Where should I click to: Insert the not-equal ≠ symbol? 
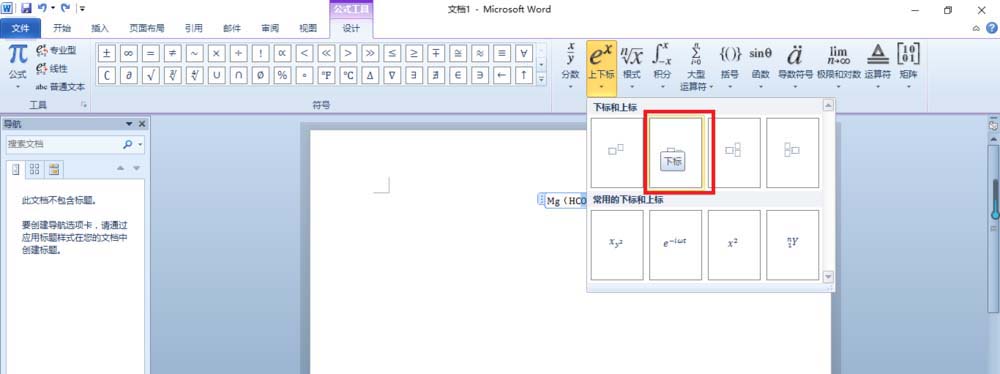[172, 53]
